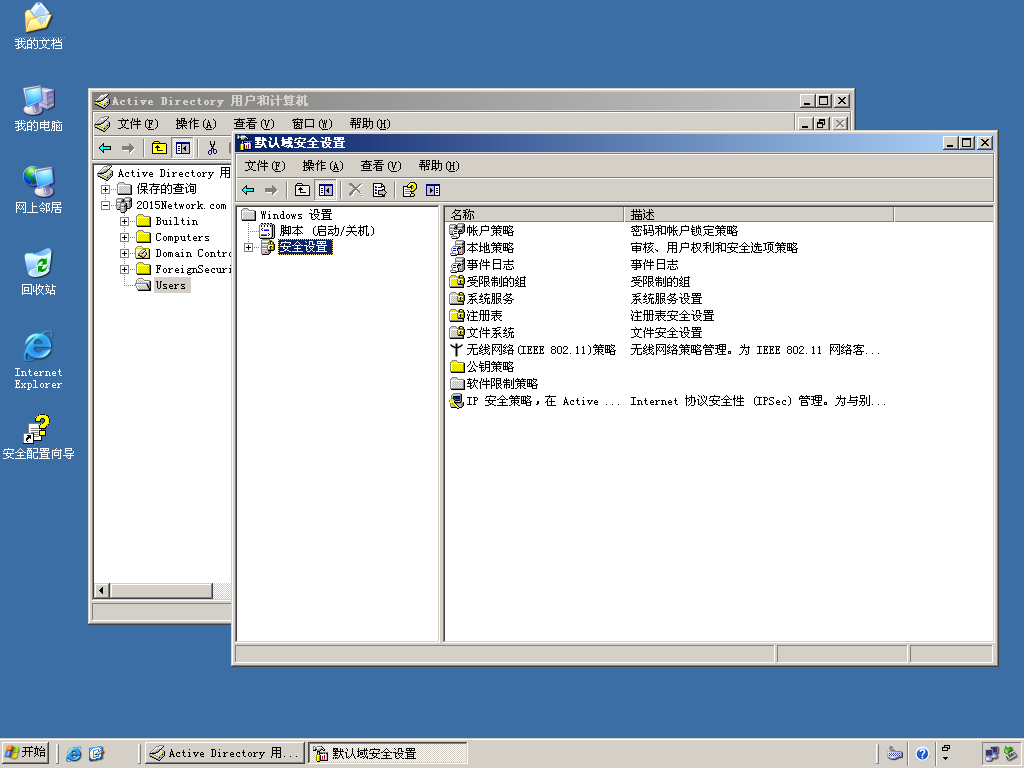Switch to Active Directory taskbar button
The image size is (1024, 768).
pyautogui.click(x=224, y=754)
